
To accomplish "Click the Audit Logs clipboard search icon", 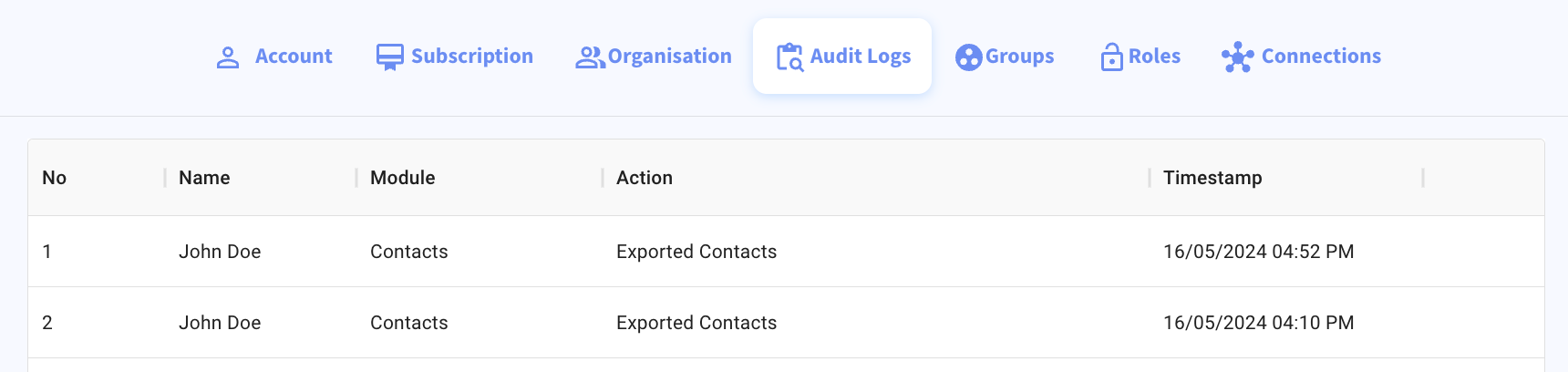I will point(789,57).
